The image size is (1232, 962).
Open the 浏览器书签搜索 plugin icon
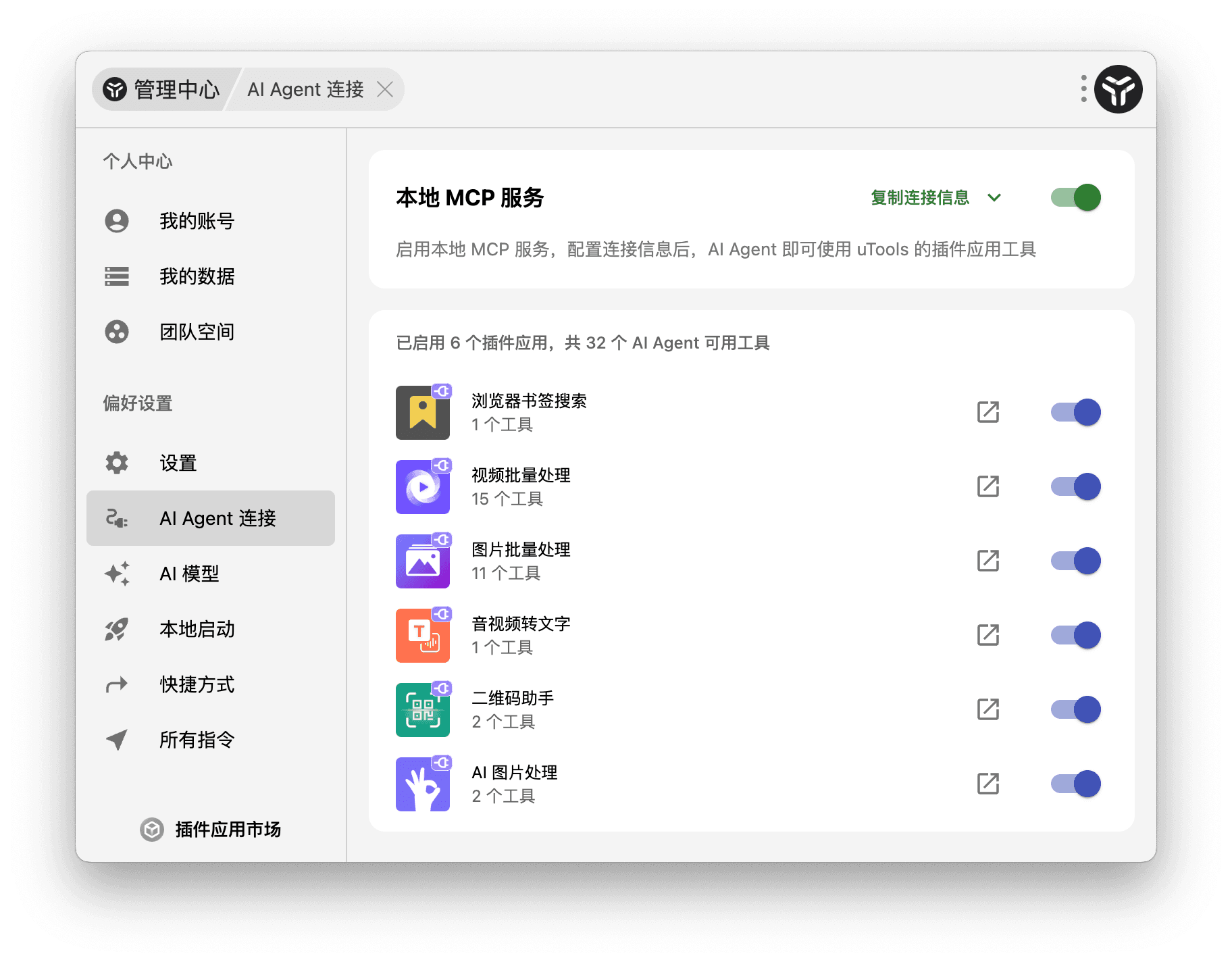(x=423, y=413)
